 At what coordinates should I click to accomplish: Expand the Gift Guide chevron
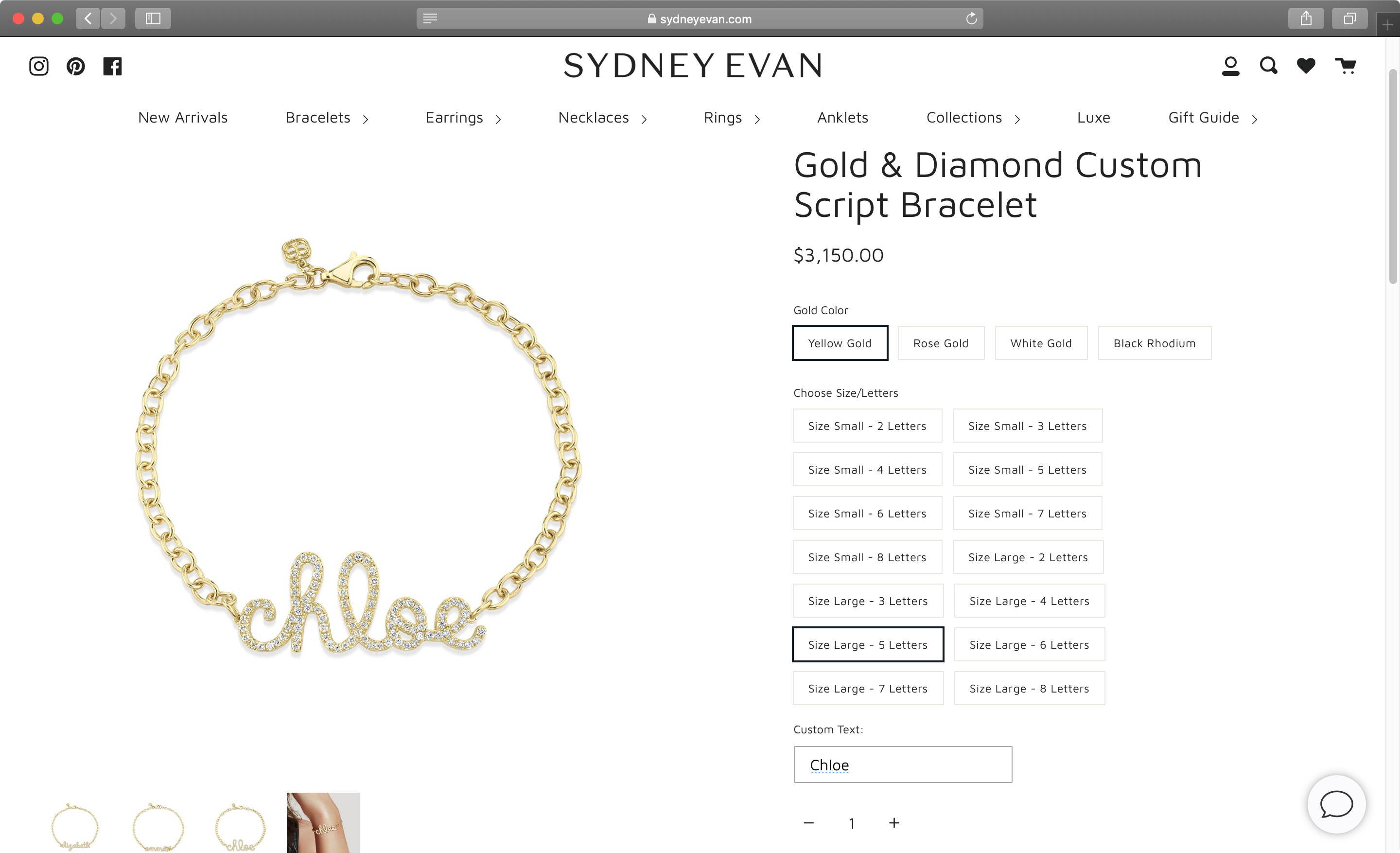[1254, 119]
